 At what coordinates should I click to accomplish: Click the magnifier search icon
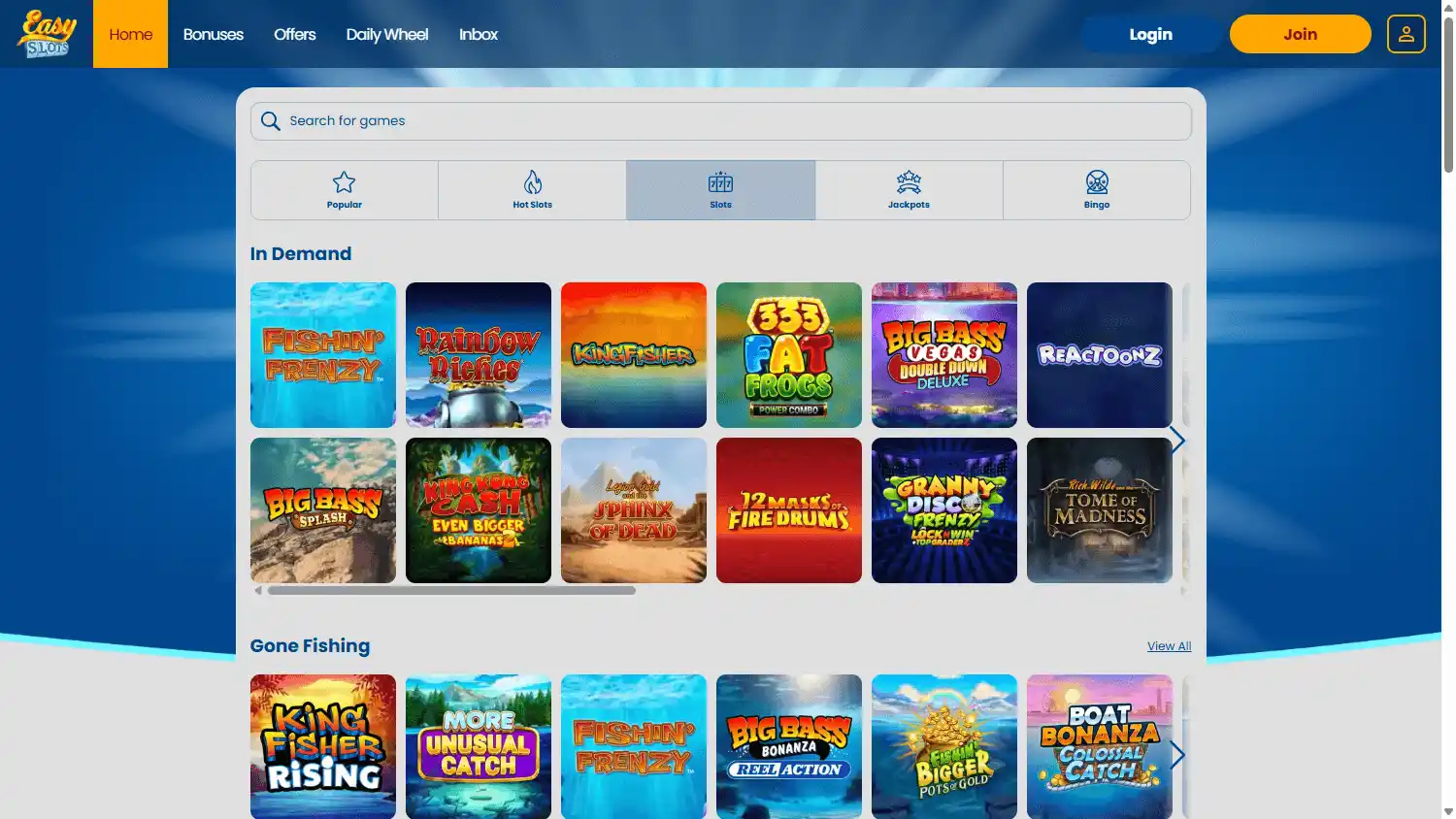pos(271,121)
